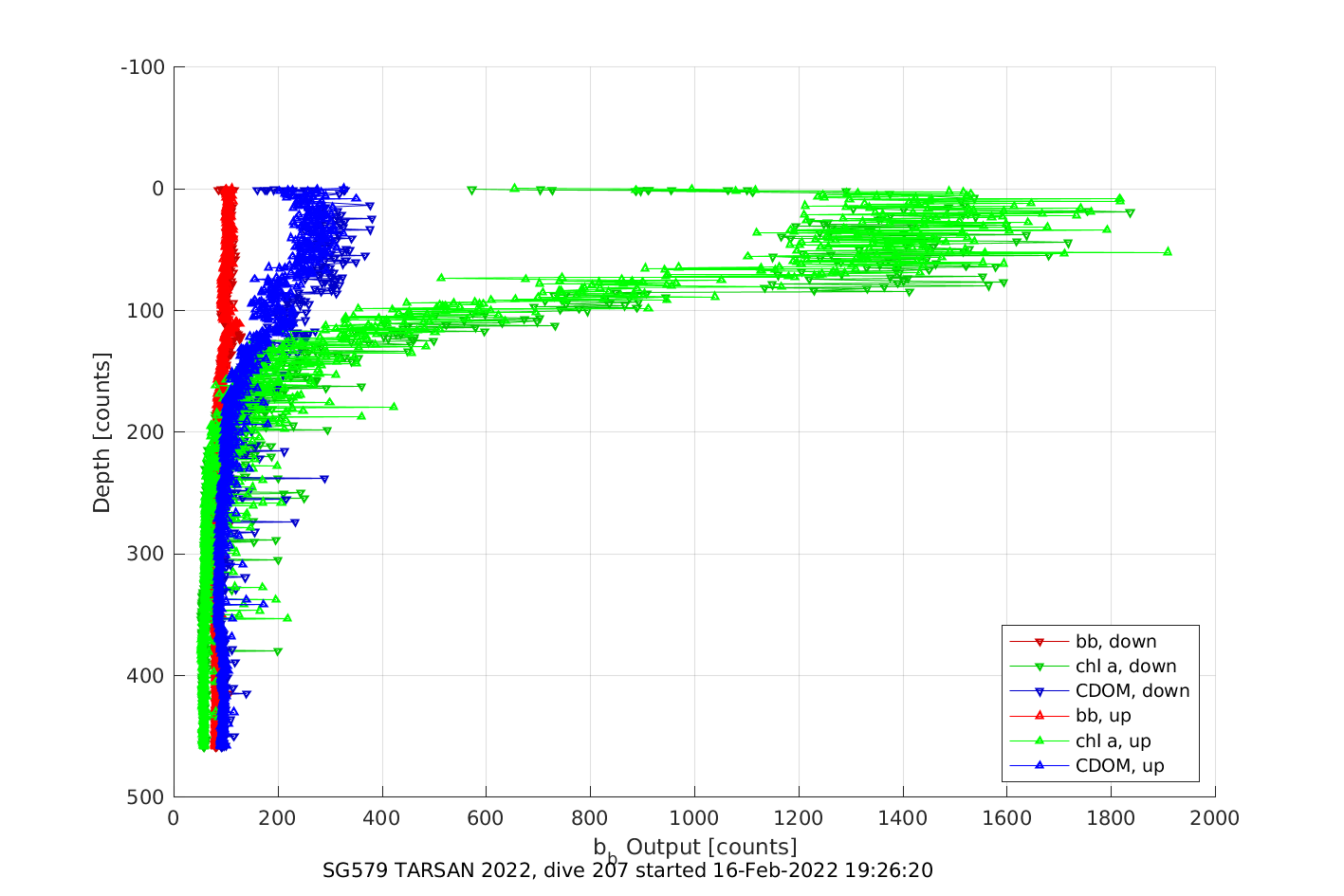Click the y-axis tick label 300
Image resolution: width=1344 pixels, height=896 pixels.
(146, 554)
